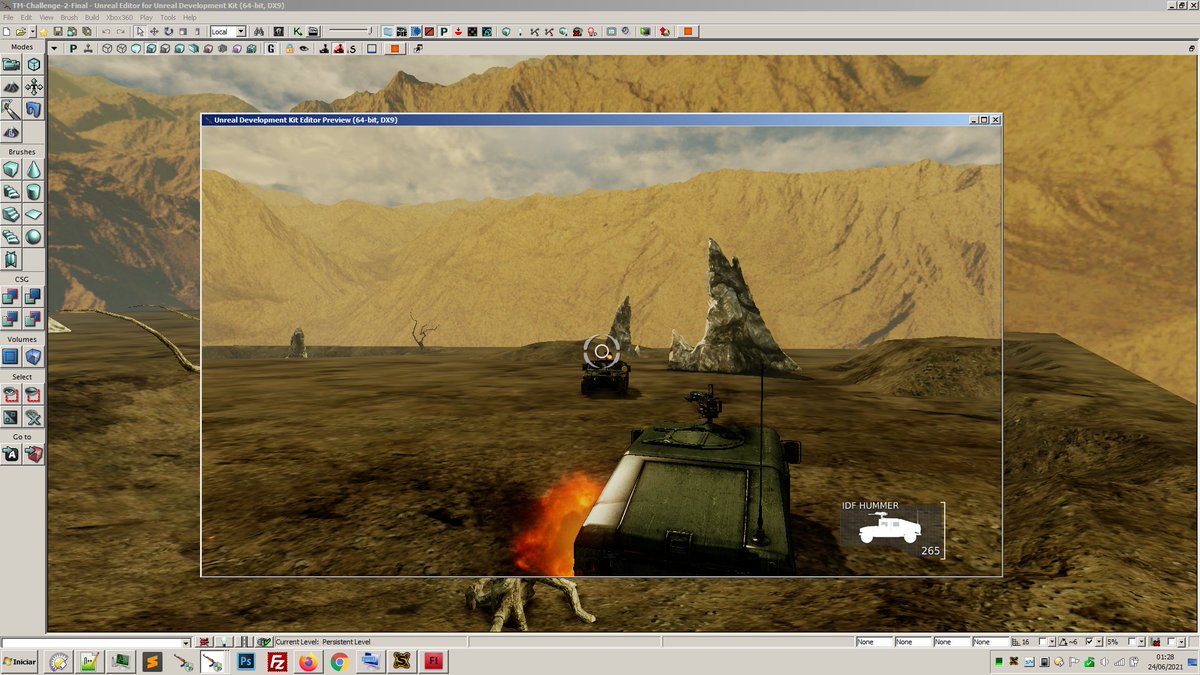Click the CSG Add button
1200x675 pixels.
click(x=11, y=296)
